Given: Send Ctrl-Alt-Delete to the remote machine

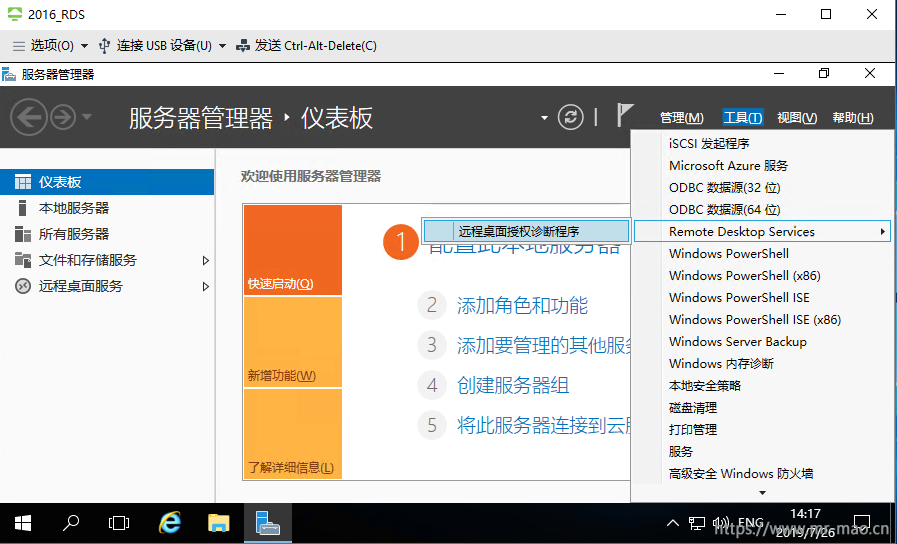Looking at the screenshot, I should point(306,46).
